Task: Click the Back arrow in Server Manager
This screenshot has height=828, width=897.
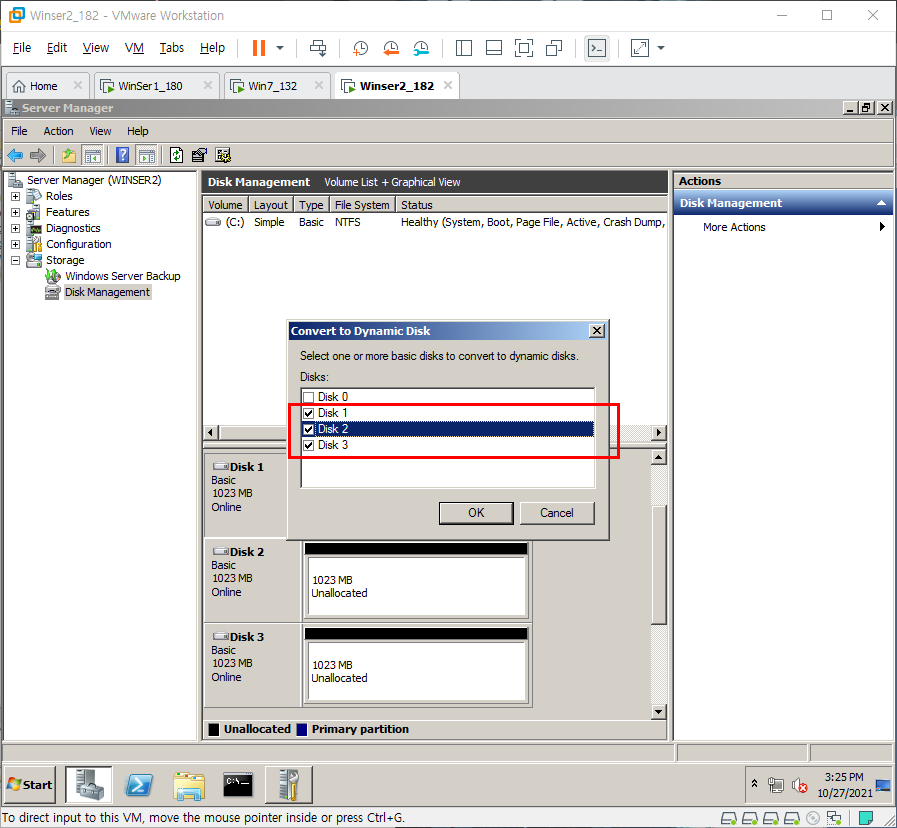Action: (15, 155)
